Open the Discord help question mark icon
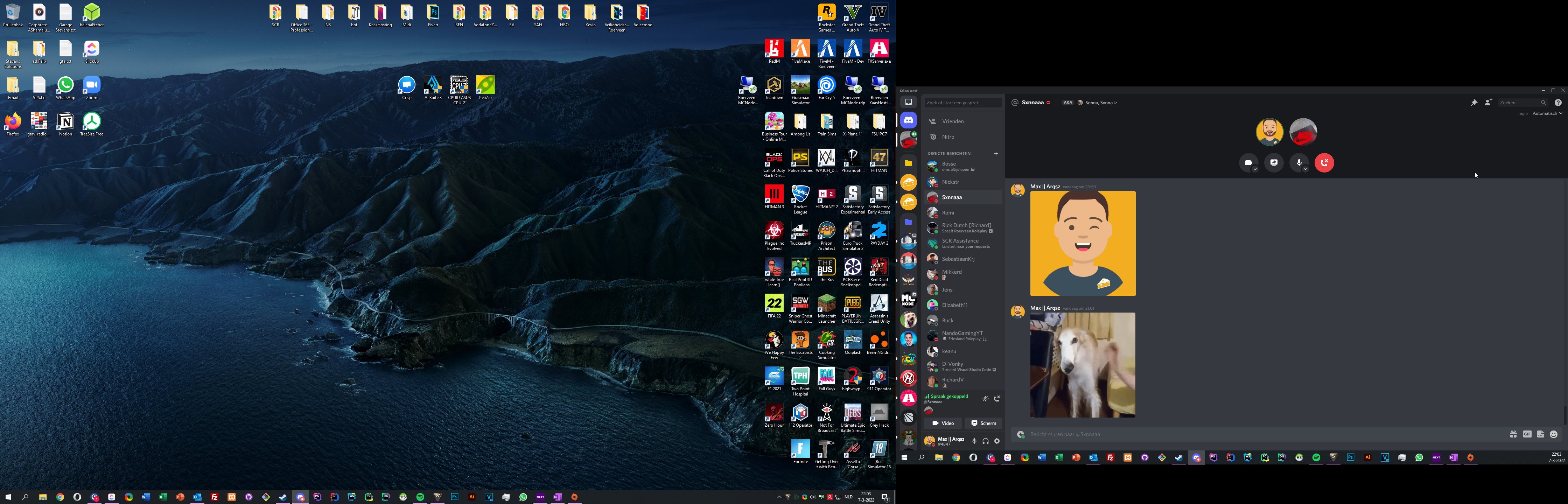This screenshot has width=1568, height=504. pyautogui.click(x=1557, y=103)
